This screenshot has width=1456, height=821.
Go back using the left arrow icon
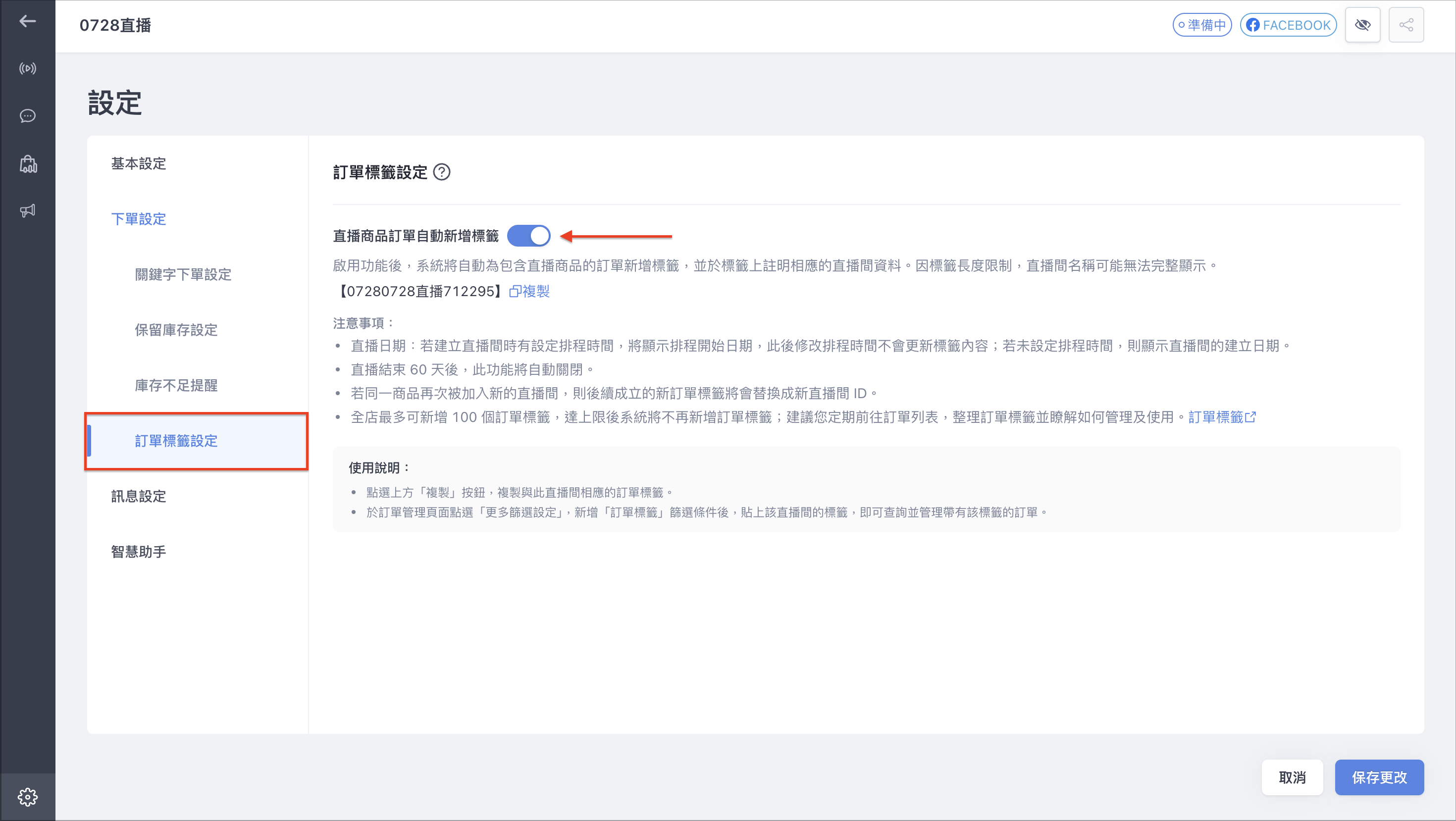click(x=27, y=21)
